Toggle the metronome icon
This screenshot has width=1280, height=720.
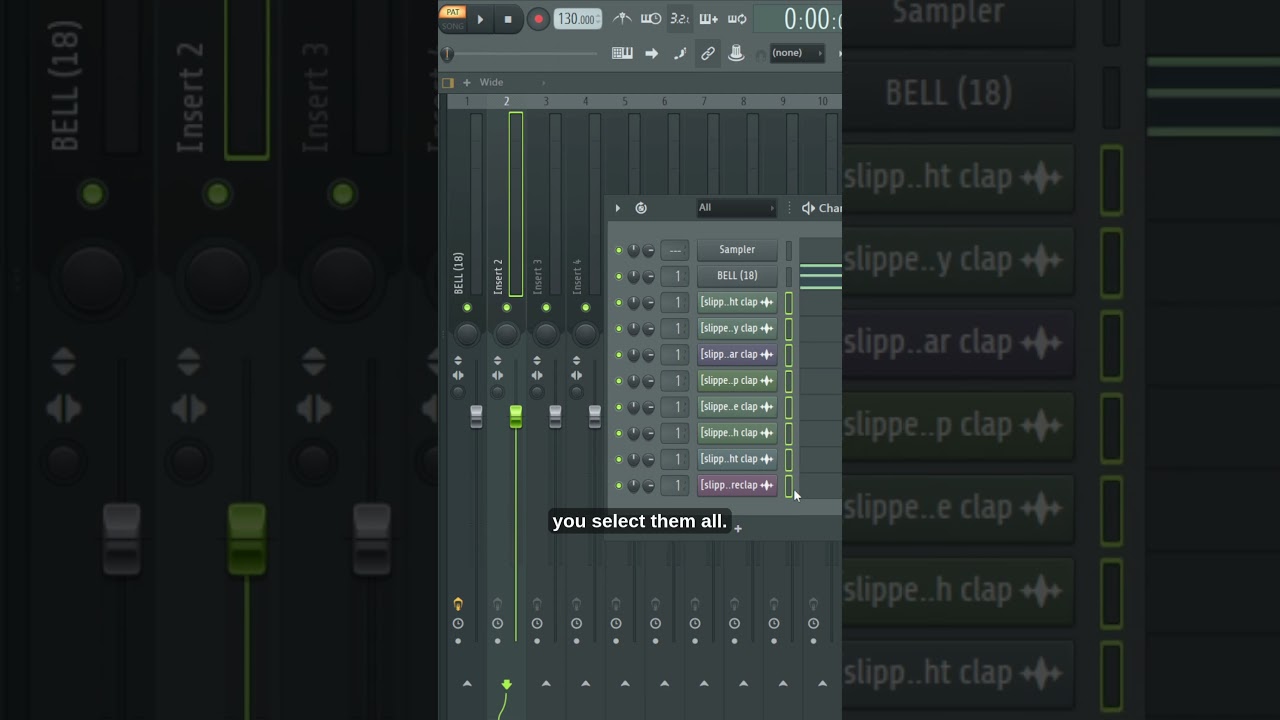pos(622,19)
